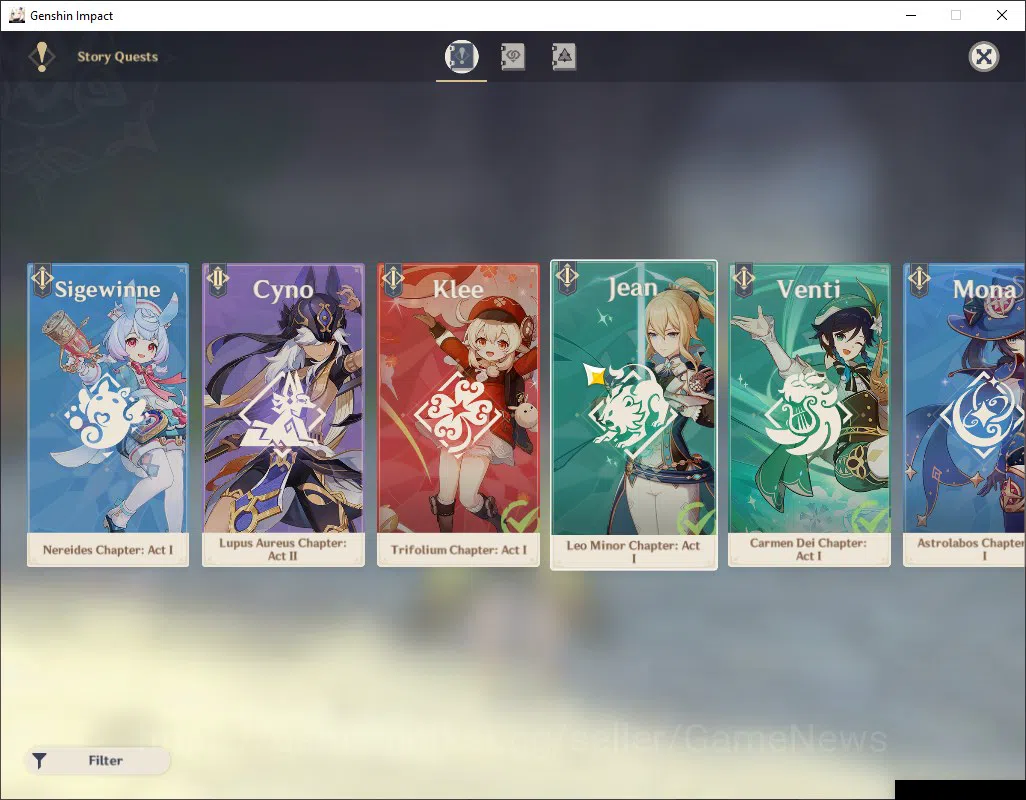Click the act I badge on Sigewinne card
The width and height of the screenshot is (1026, 800).
click(x=42, y=279)
